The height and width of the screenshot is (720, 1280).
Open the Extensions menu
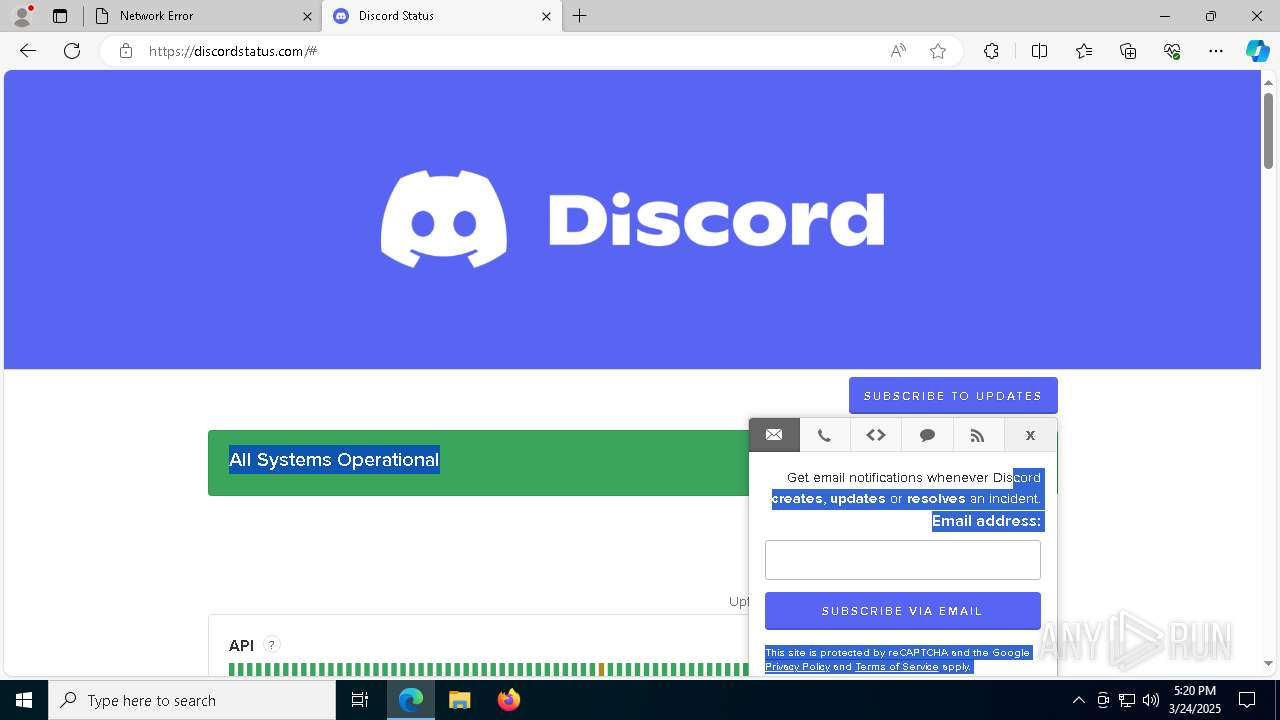click(991, 51)
